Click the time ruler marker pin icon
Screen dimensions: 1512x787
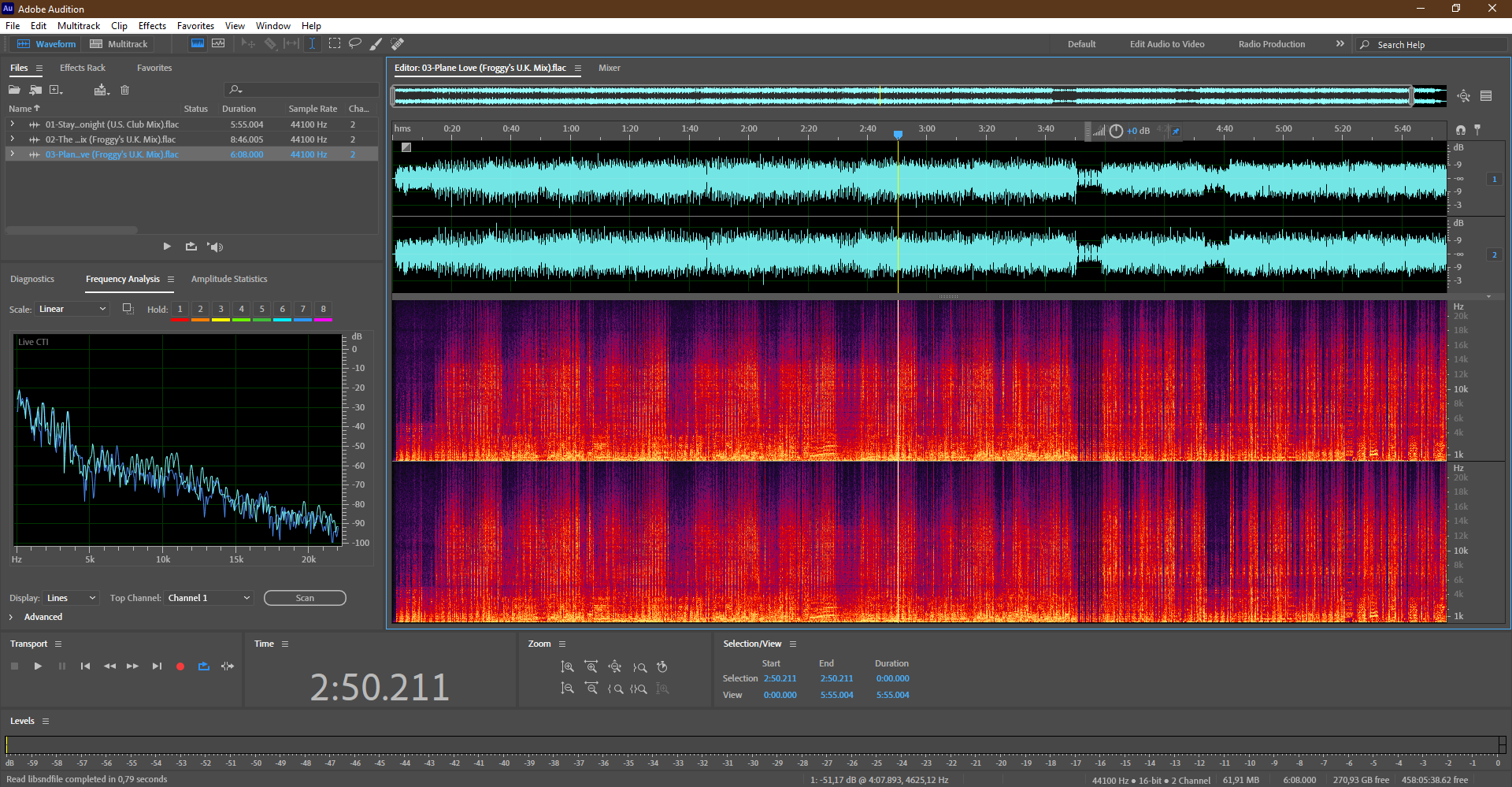click(1477, 130)
